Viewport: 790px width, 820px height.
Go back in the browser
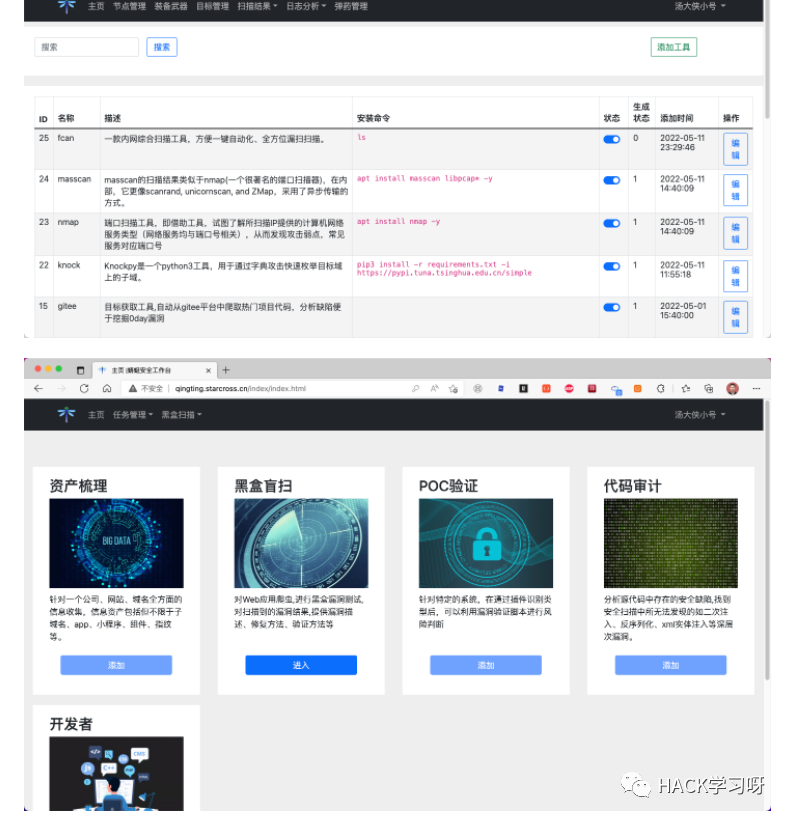click(x=38, y=389)
